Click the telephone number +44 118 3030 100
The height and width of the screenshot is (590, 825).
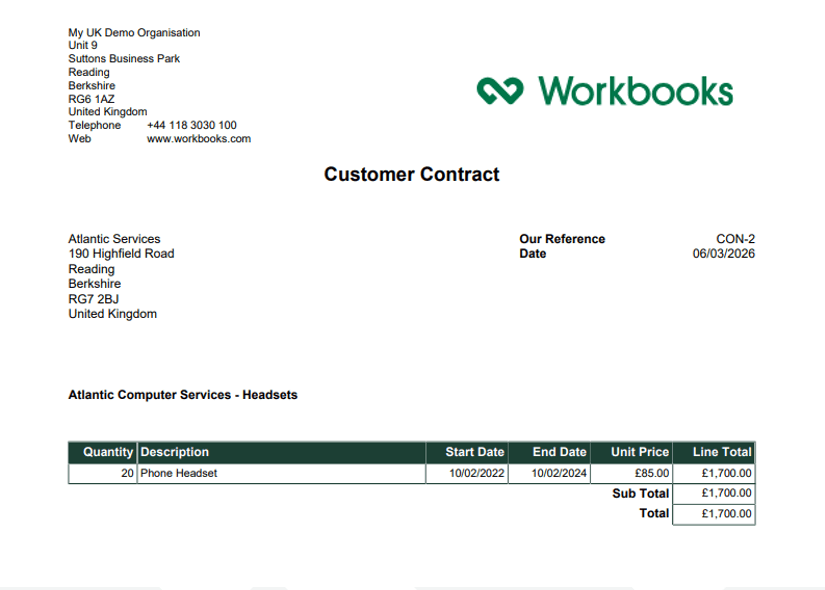pos(191,126)
